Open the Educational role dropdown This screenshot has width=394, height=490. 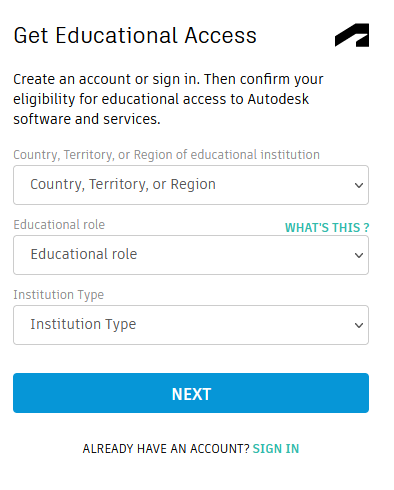[191, 255]
